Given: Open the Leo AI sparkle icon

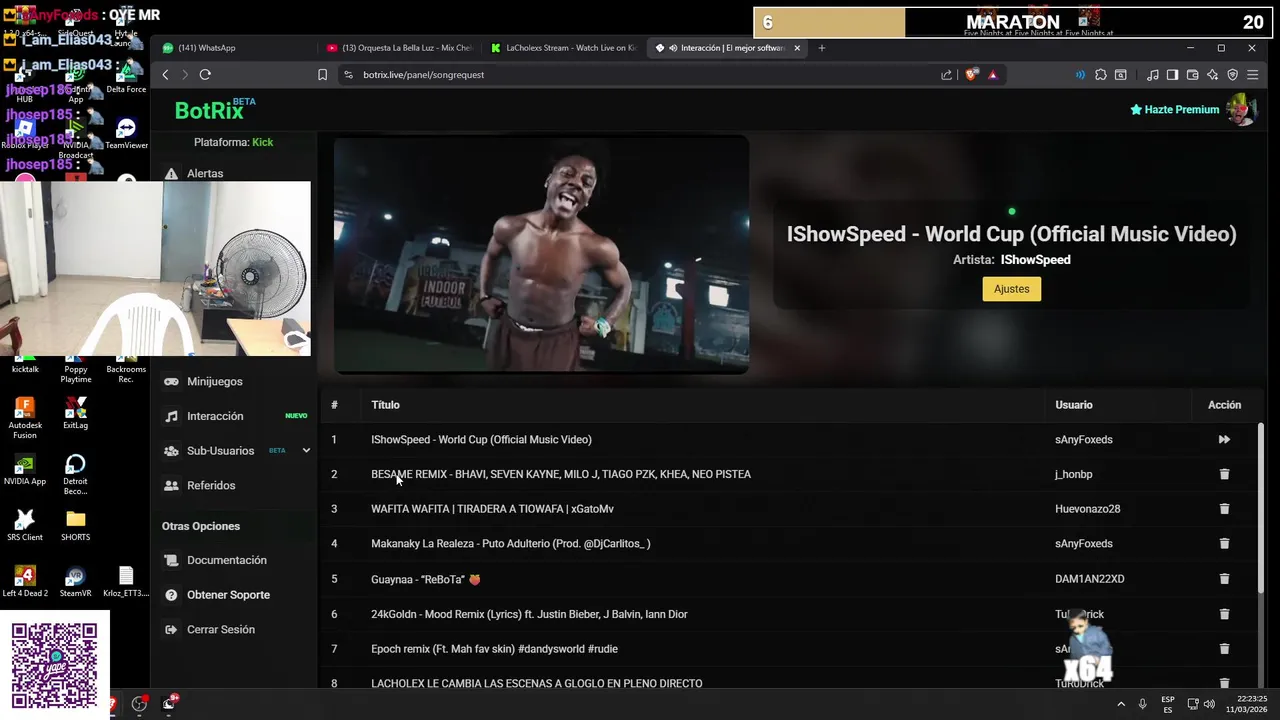Looking at the screenshot, I should (x=1212, y=75).
